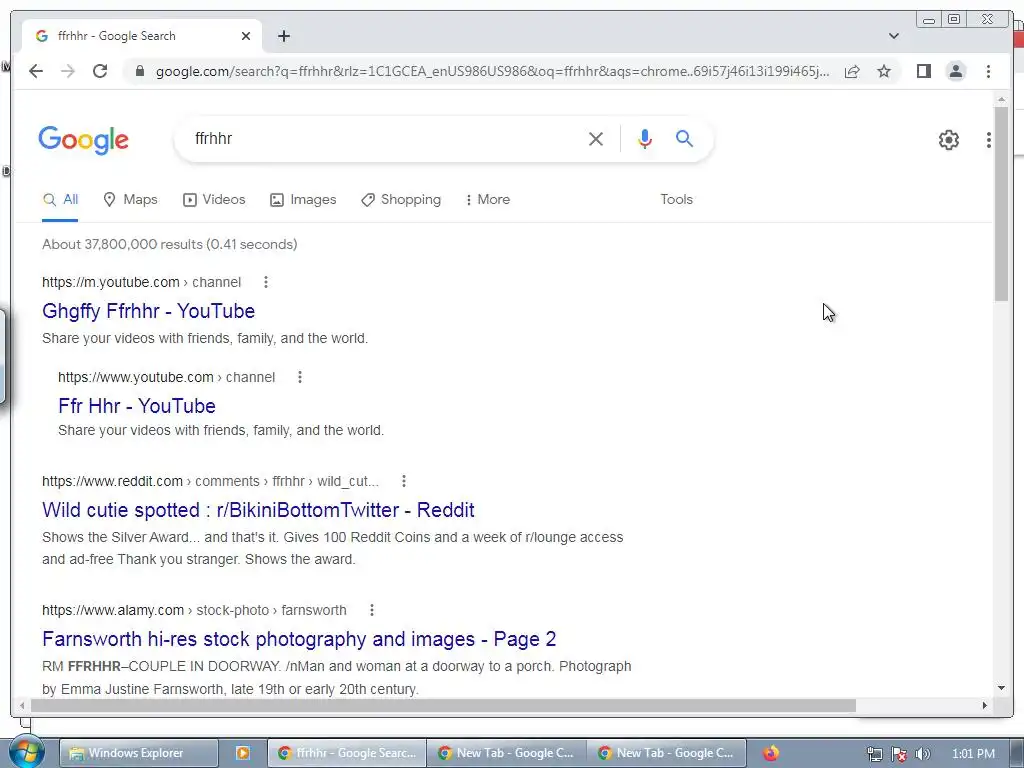The height and width of the screenshot is (768, 1024).
Task: Switch to the Videos tab
Action: (x=214, y=200)
